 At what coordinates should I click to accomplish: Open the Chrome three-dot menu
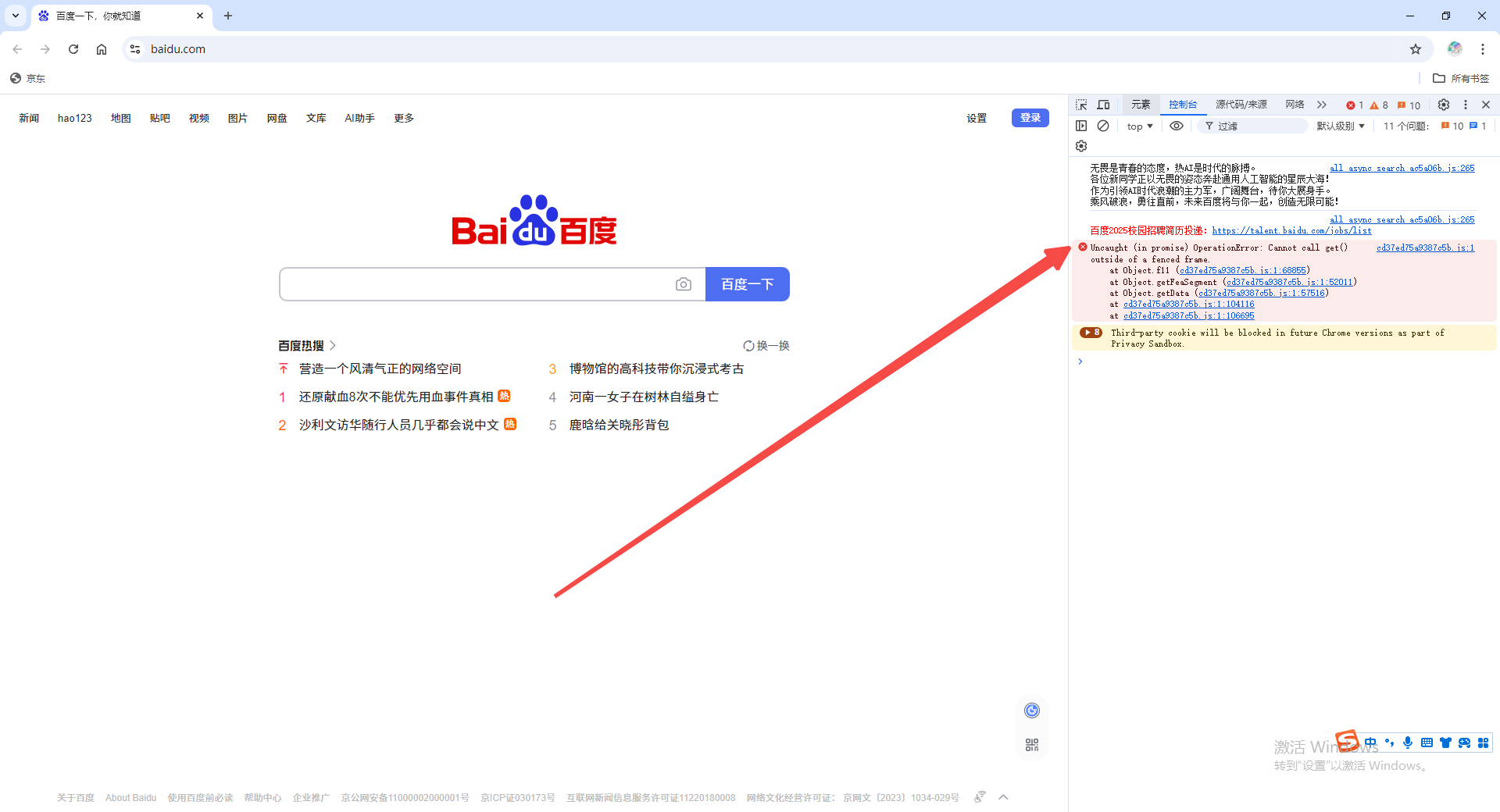tap(1483, 49)
